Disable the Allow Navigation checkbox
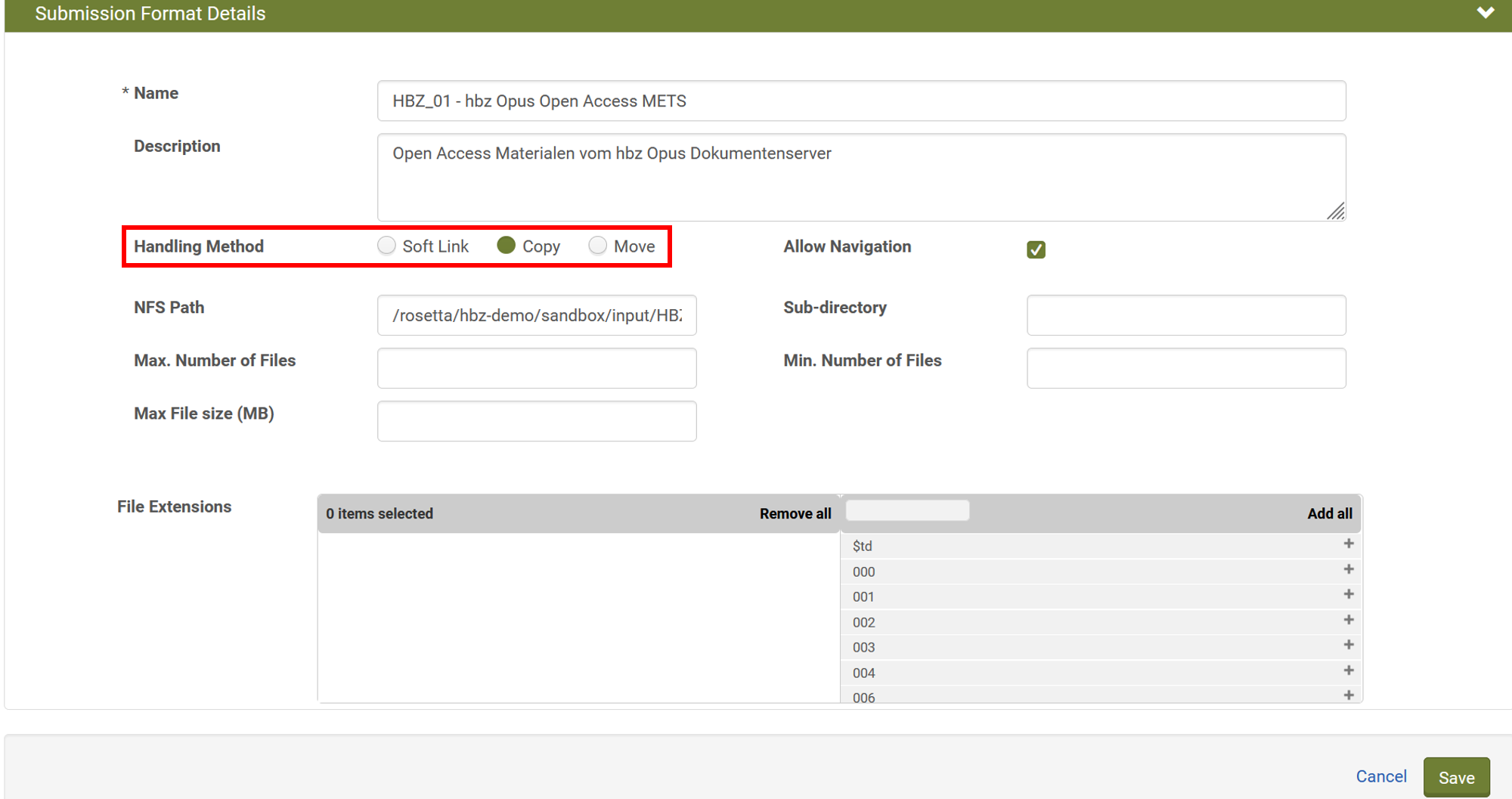This screenshot has height=799, width=1512. point(1036,249)
